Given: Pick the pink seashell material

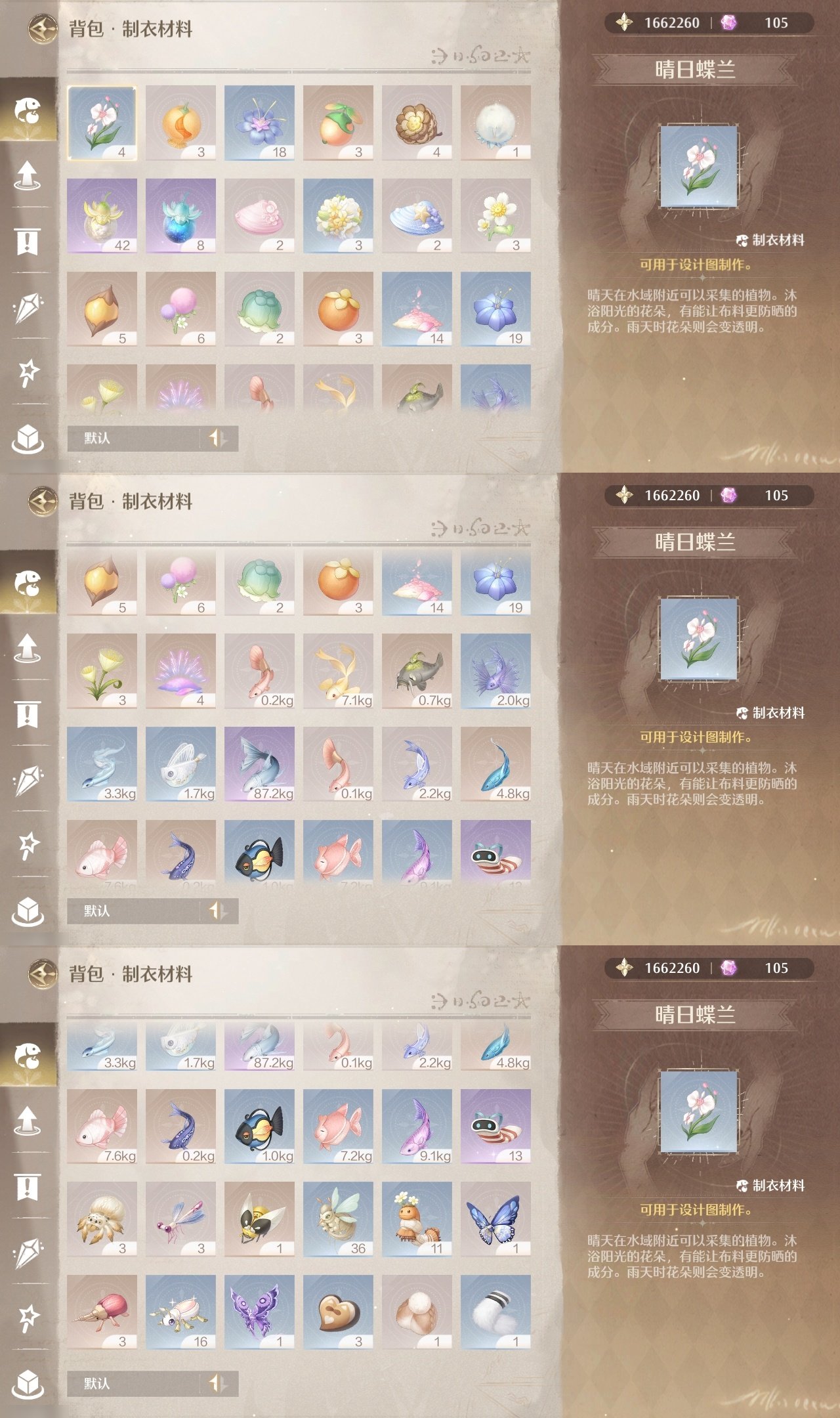Looking at the screenshot, I should pos(259,216).
